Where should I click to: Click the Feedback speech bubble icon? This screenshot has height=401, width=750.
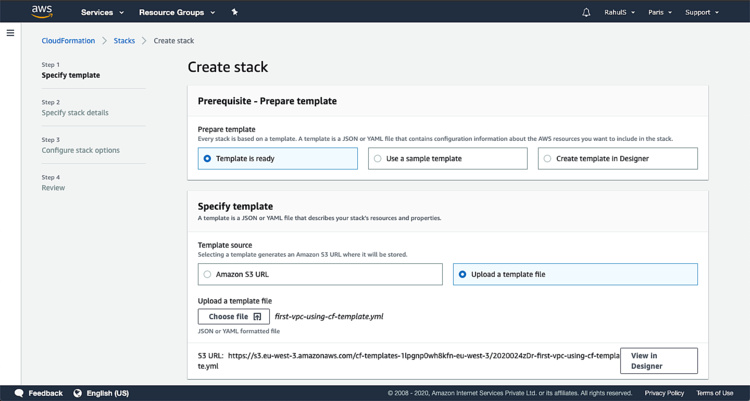coord(20,393)
